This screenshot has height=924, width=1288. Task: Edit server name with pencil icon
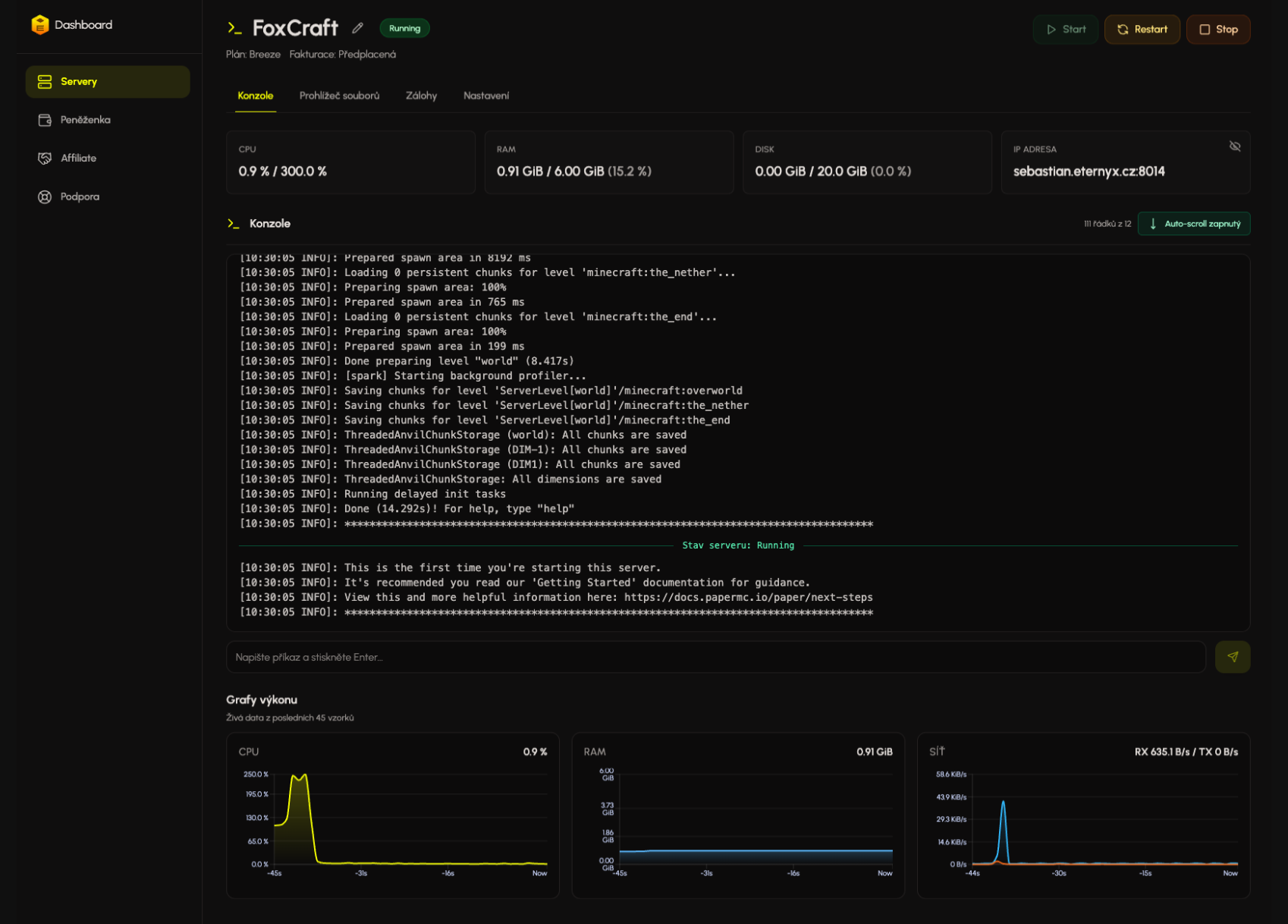(x=358, y=28)
